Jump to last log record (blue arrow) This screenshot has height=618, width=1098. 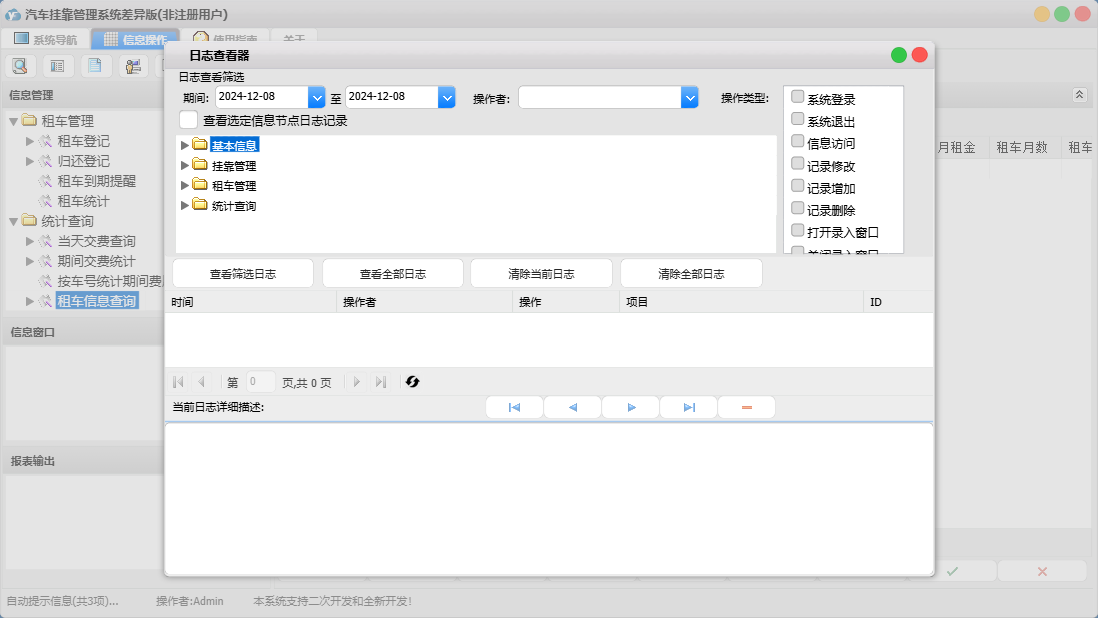click(x=689, y=408)
